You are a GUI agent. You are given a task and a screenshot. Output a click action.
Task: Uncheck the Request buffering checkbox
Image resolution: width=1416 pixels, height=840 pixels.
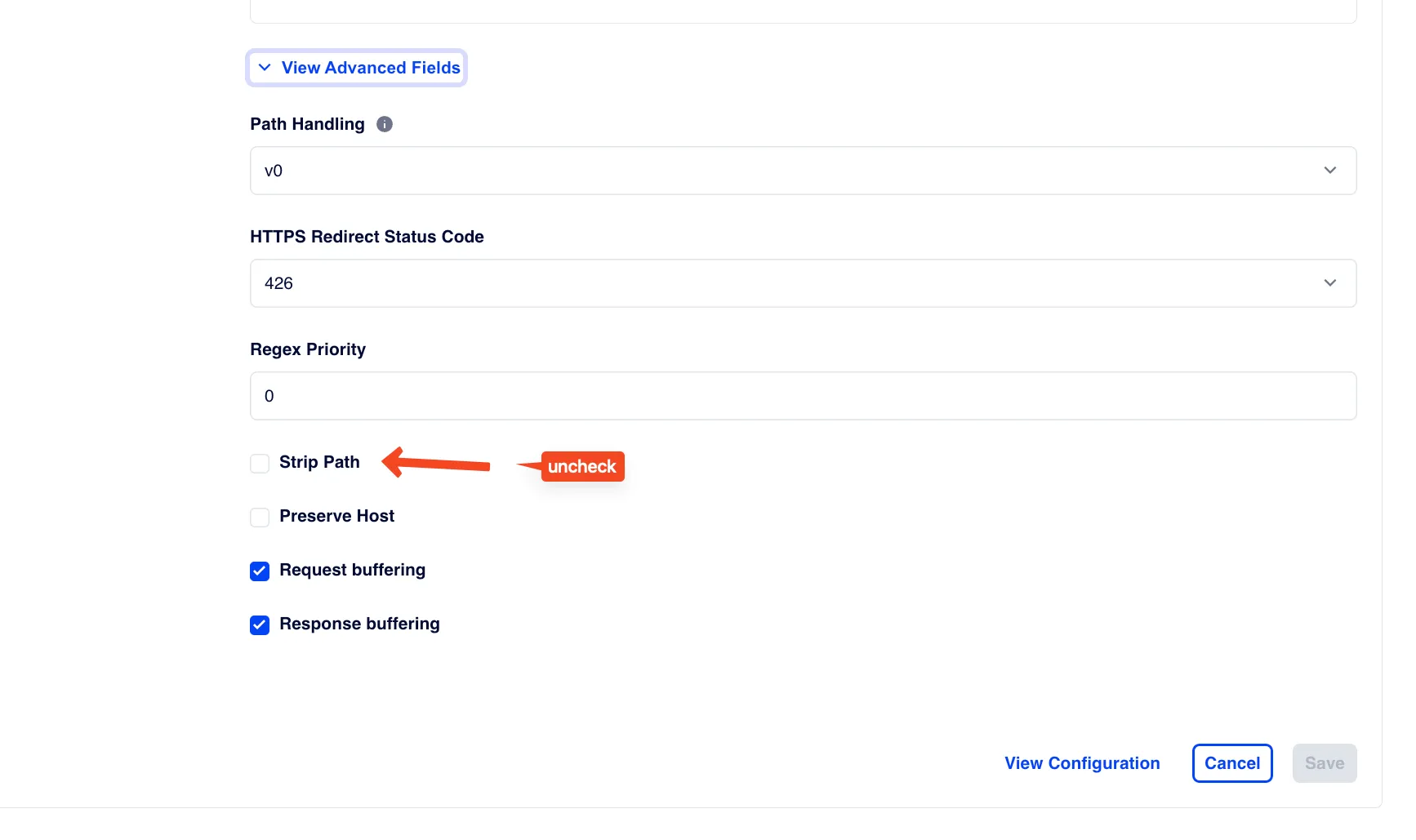(x=260, y=571)
